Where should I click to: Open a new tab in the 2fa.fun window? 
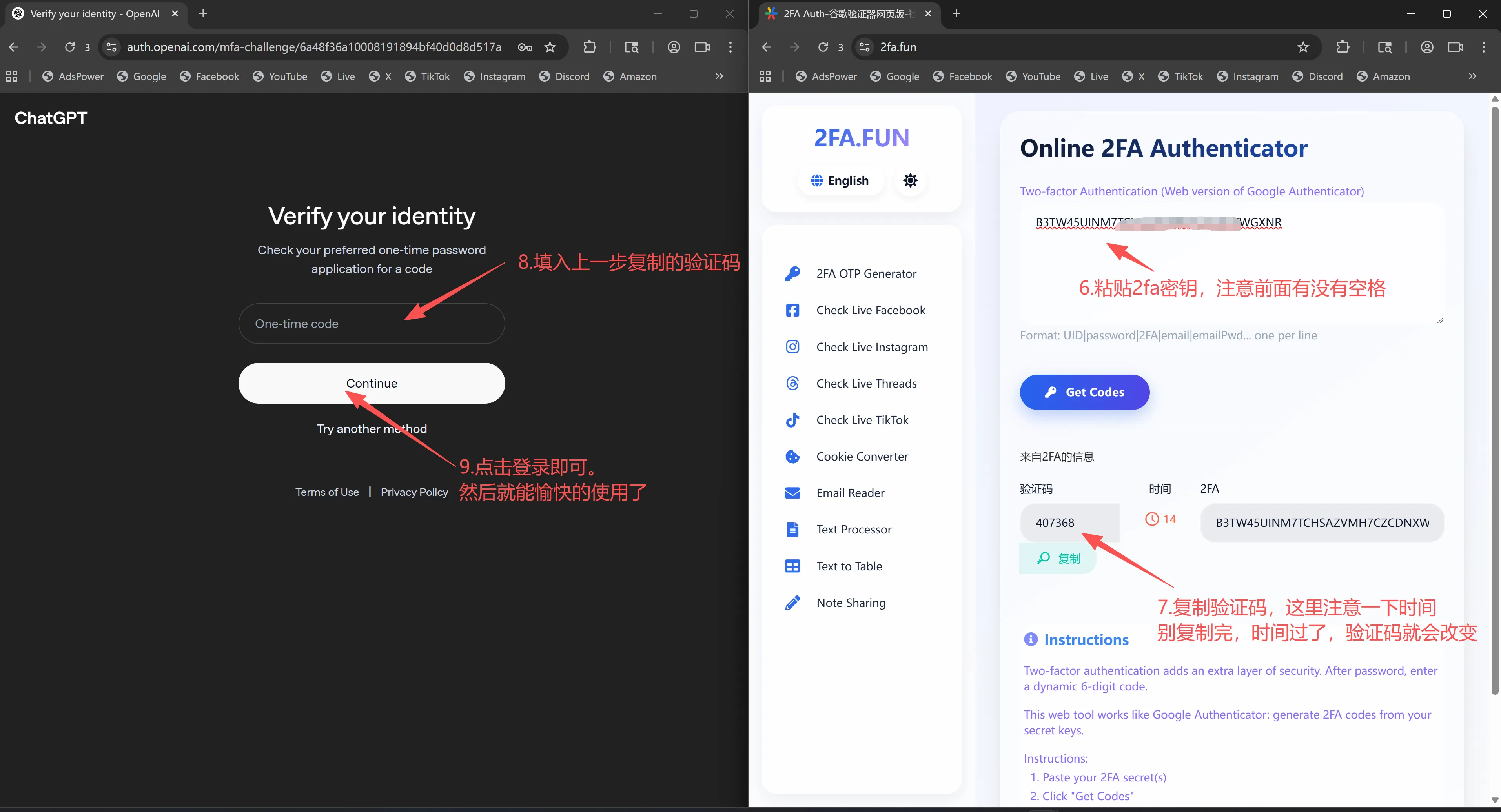[x=956, y=13]
